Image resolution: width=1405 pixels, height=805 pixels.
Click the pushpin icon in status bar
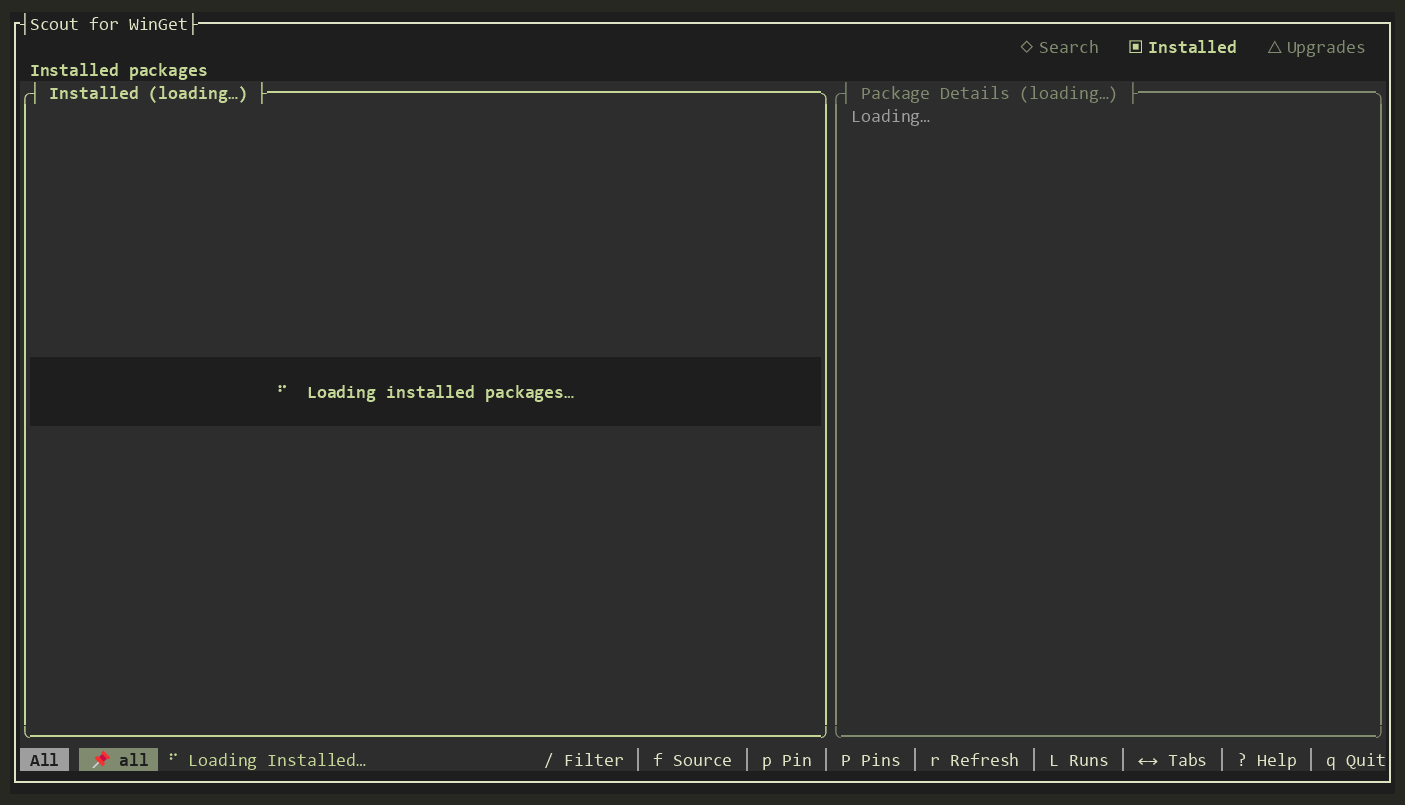100,760
